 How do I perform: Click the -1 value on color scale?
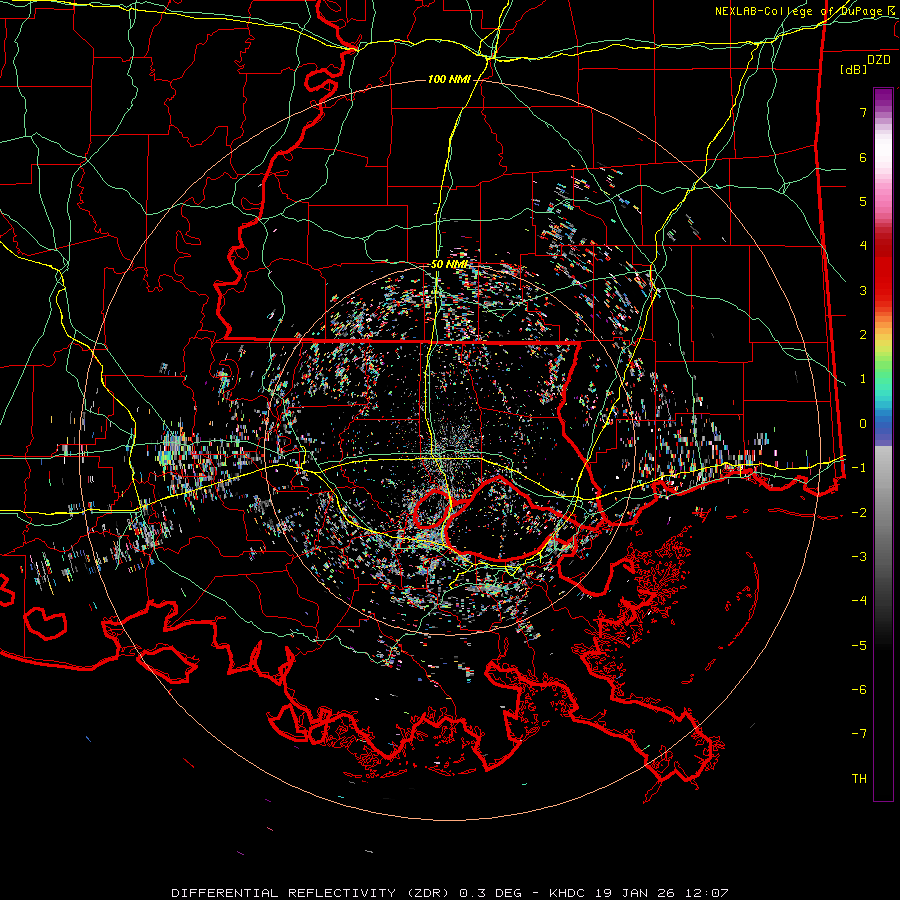click(x=859, y=468)
